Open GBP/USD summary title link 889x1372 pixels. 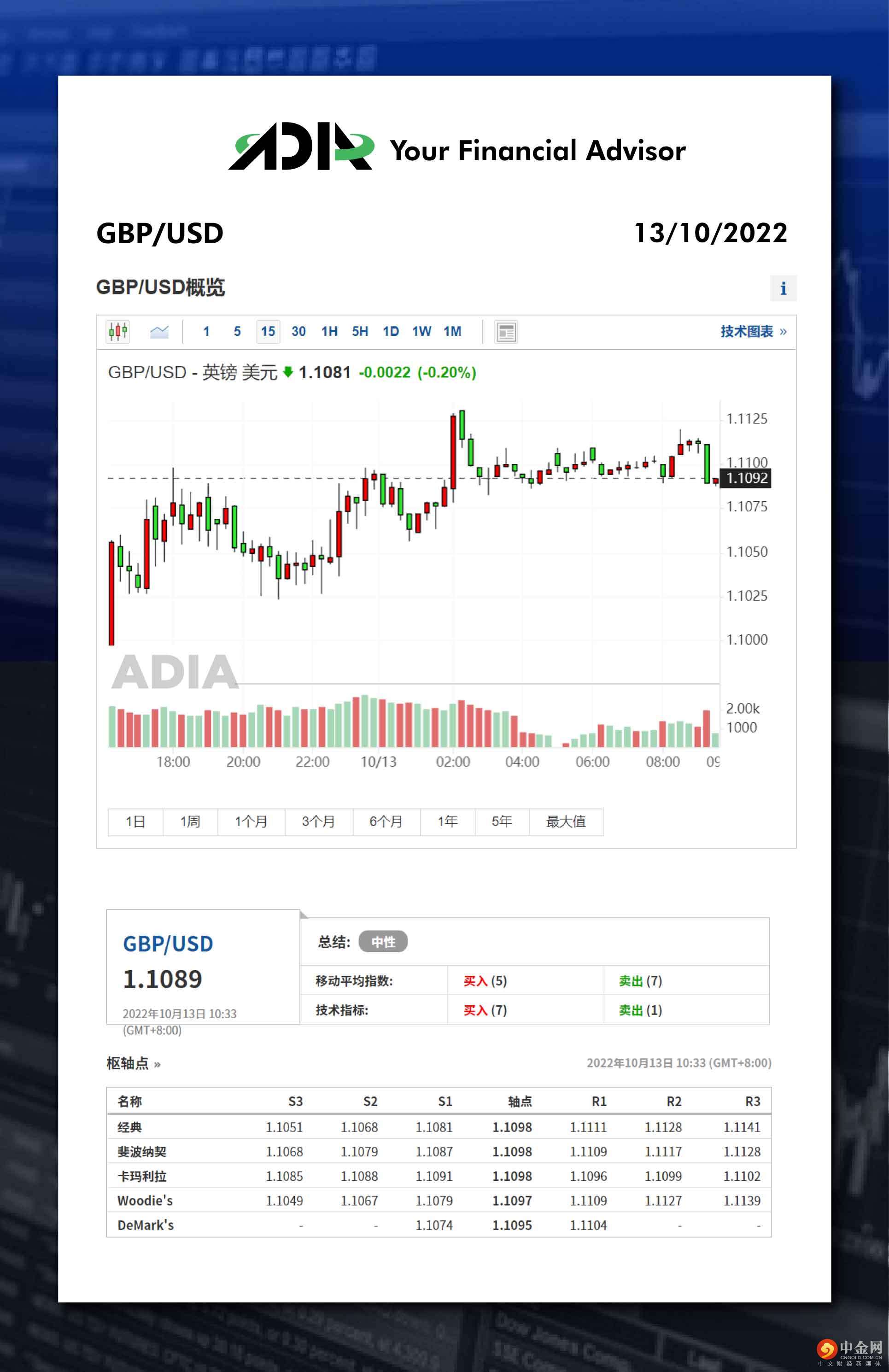click(x=168, y=944)
